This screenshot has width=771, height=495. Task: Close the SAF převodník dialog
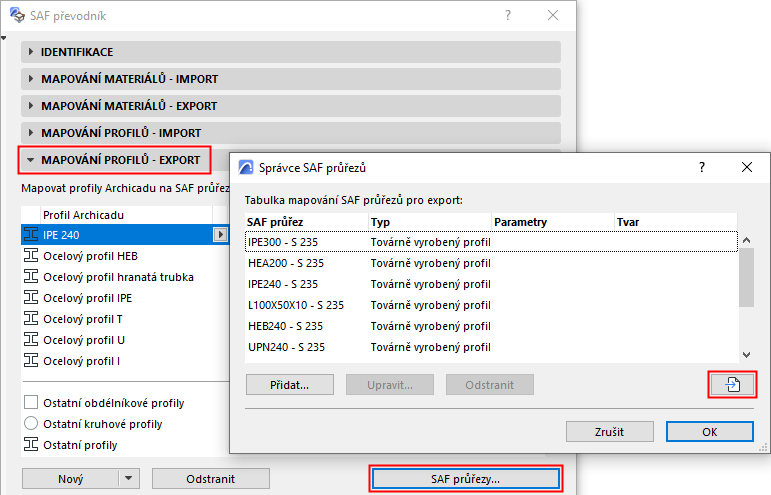pyautogui.click(x=553, y=15)
